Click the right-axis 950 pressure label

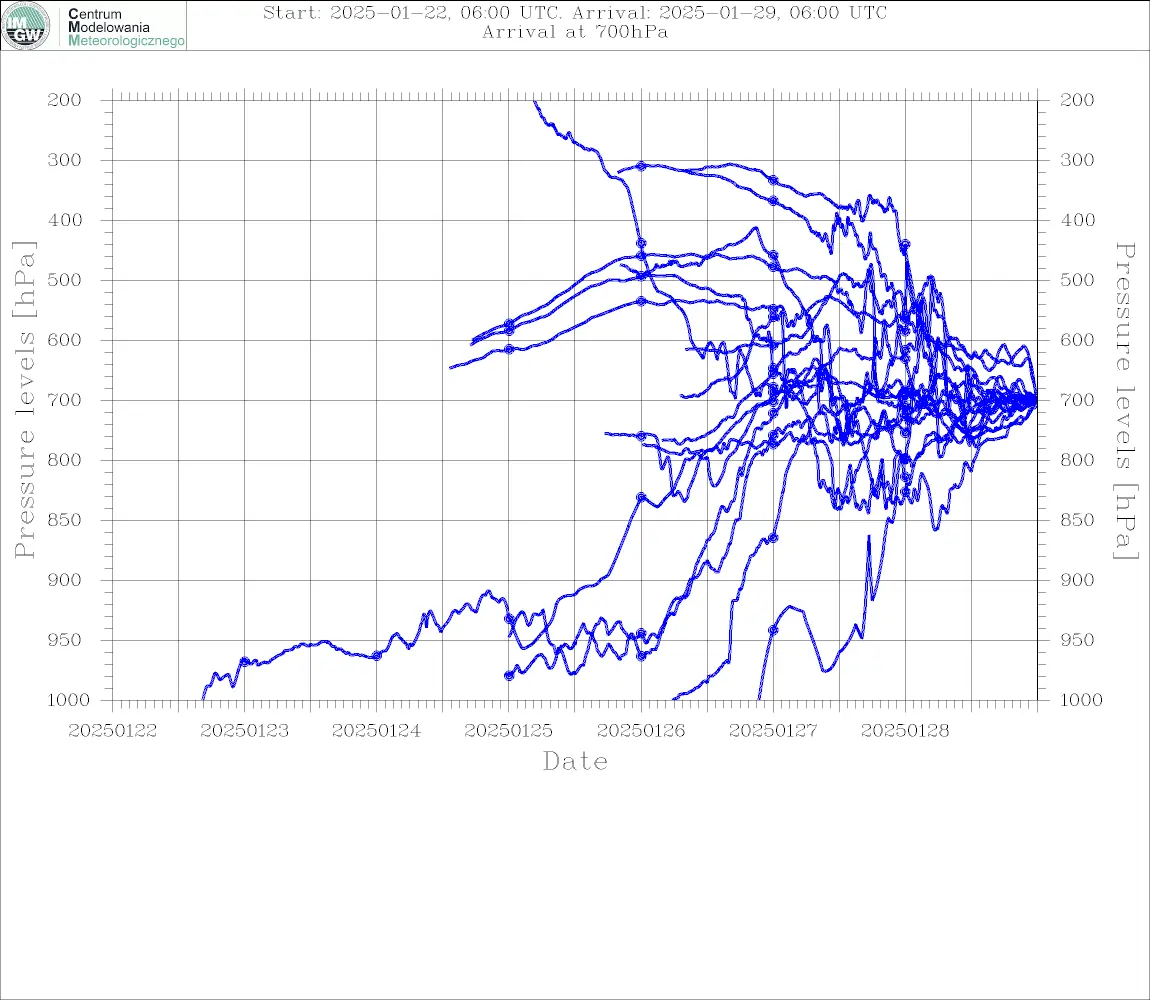[x=1077, y=640]
